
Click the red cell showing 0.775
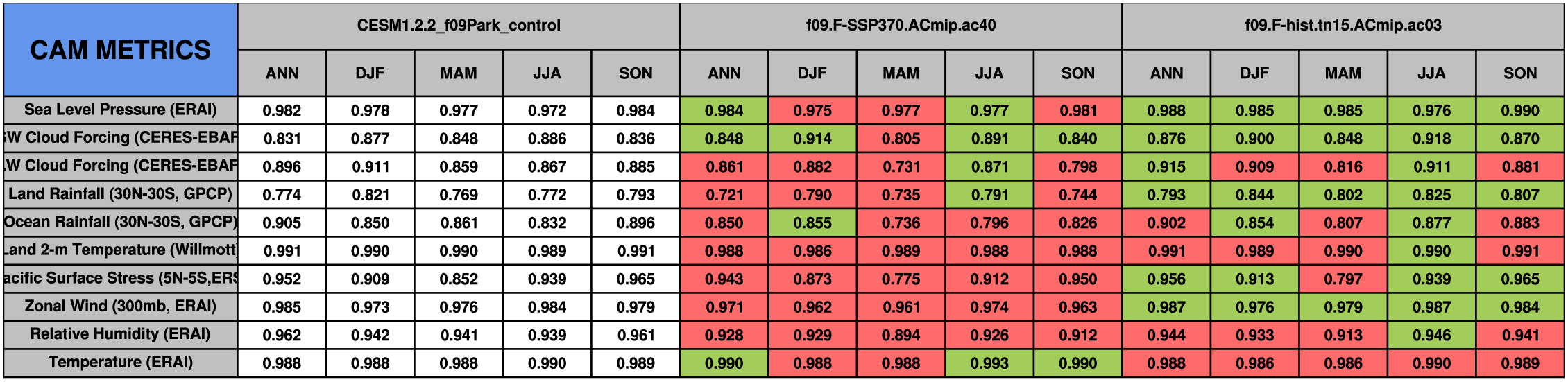[901, 279]
